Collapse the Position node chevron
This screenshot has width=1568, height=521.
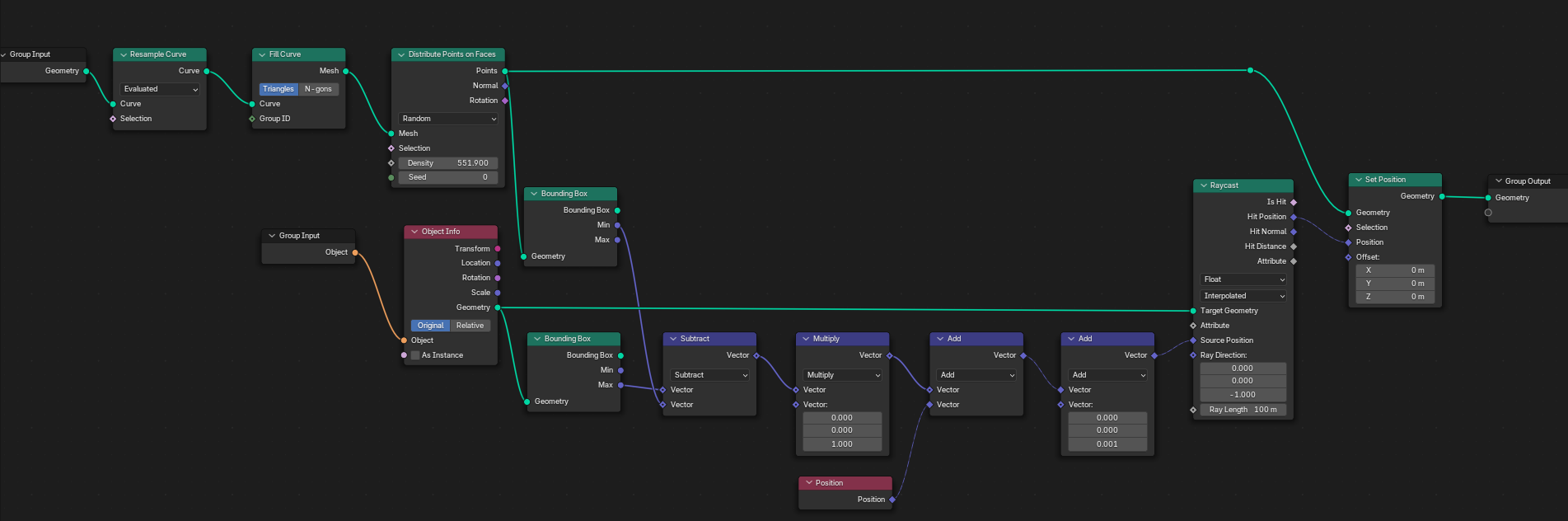tap(809, 483)
